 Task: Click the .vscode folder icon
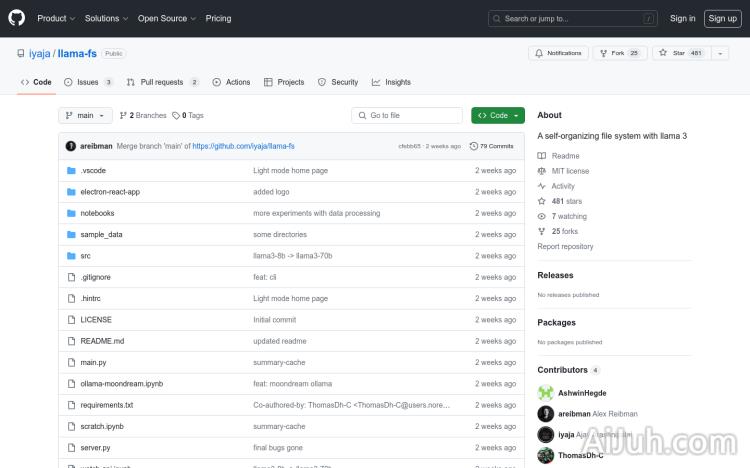pos(71,171)
